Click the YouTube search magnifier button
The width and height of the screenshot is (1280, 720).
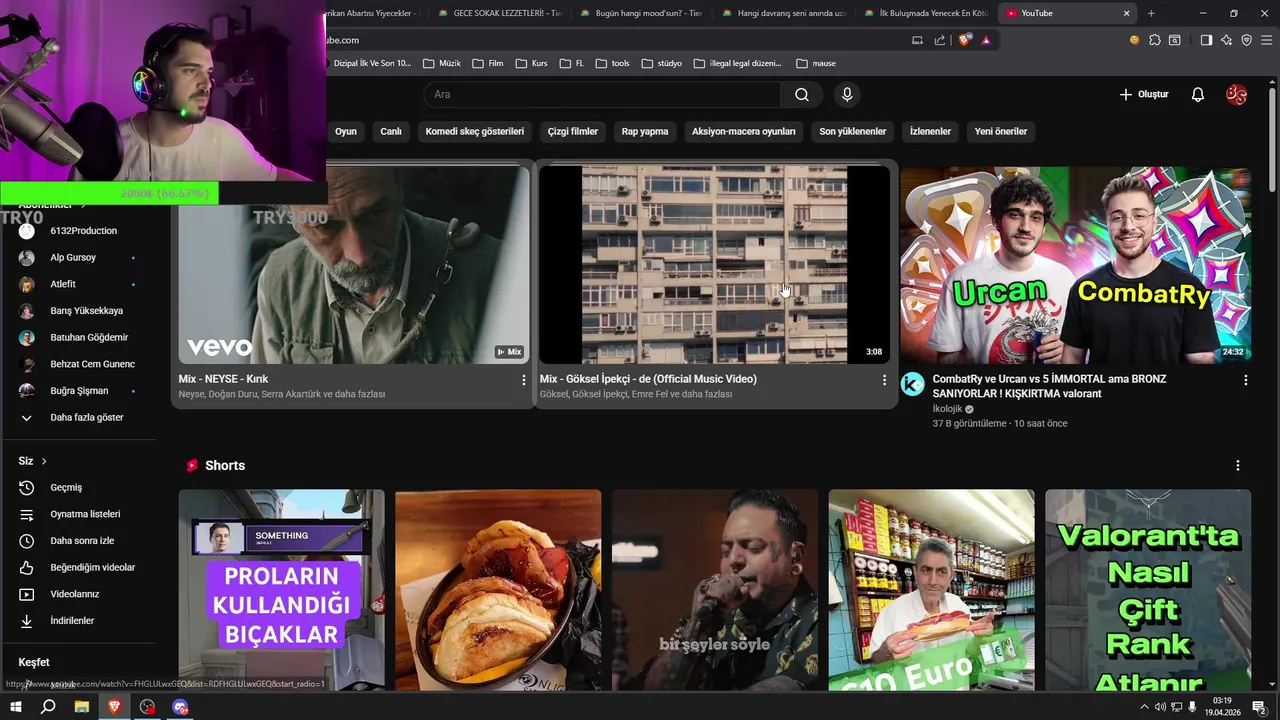pos(802,94)
